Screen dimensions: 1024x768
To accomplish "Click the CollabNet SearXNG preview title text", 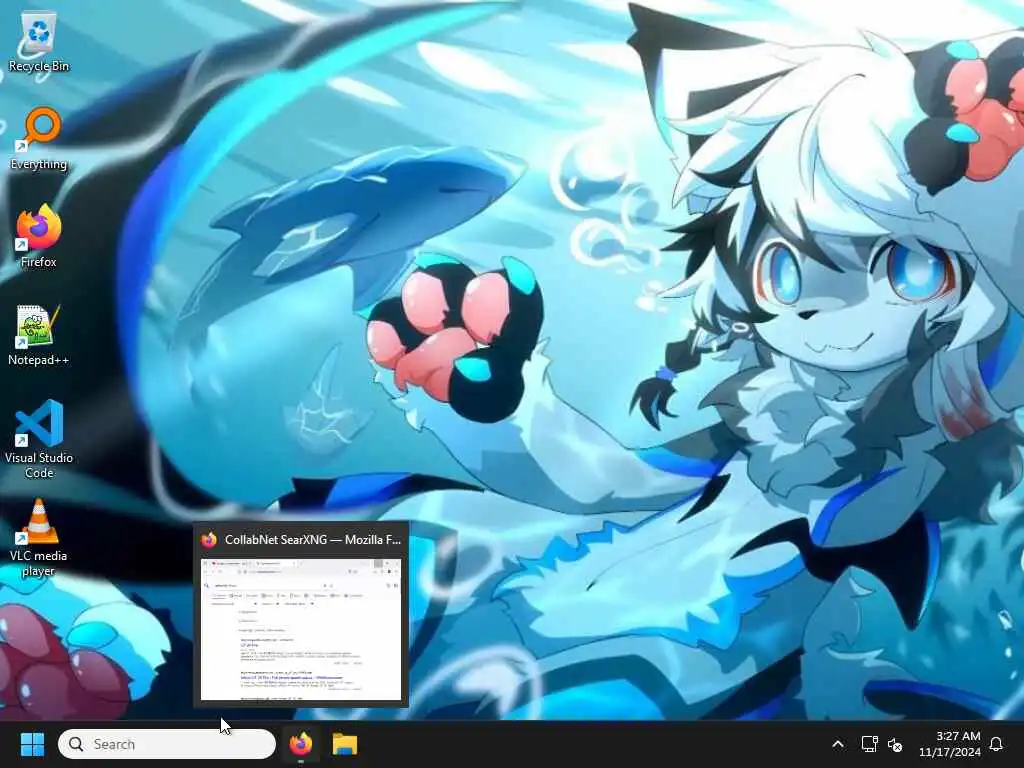I will (x=313, y=539).
